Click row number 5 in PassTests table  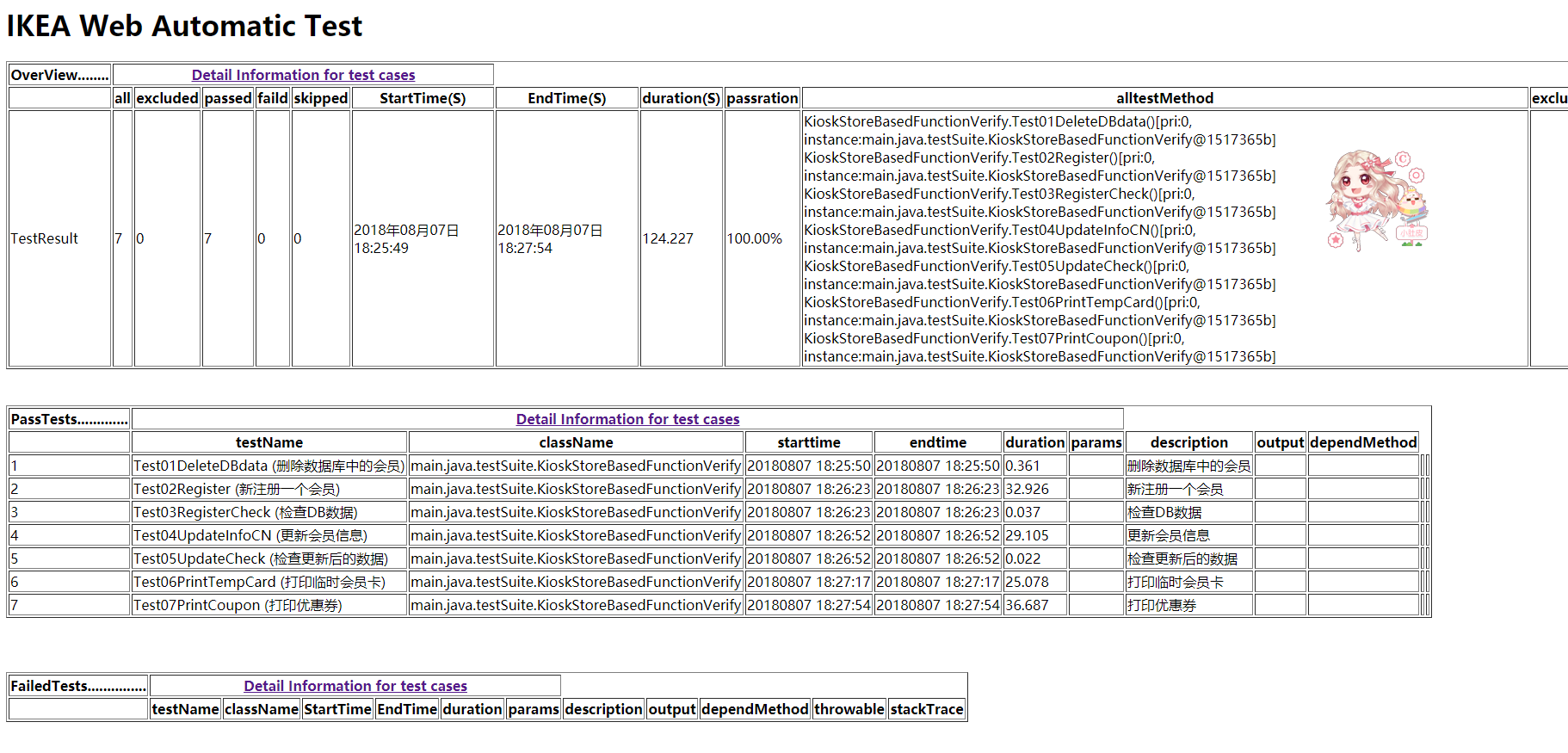click(x=69, y=559)
